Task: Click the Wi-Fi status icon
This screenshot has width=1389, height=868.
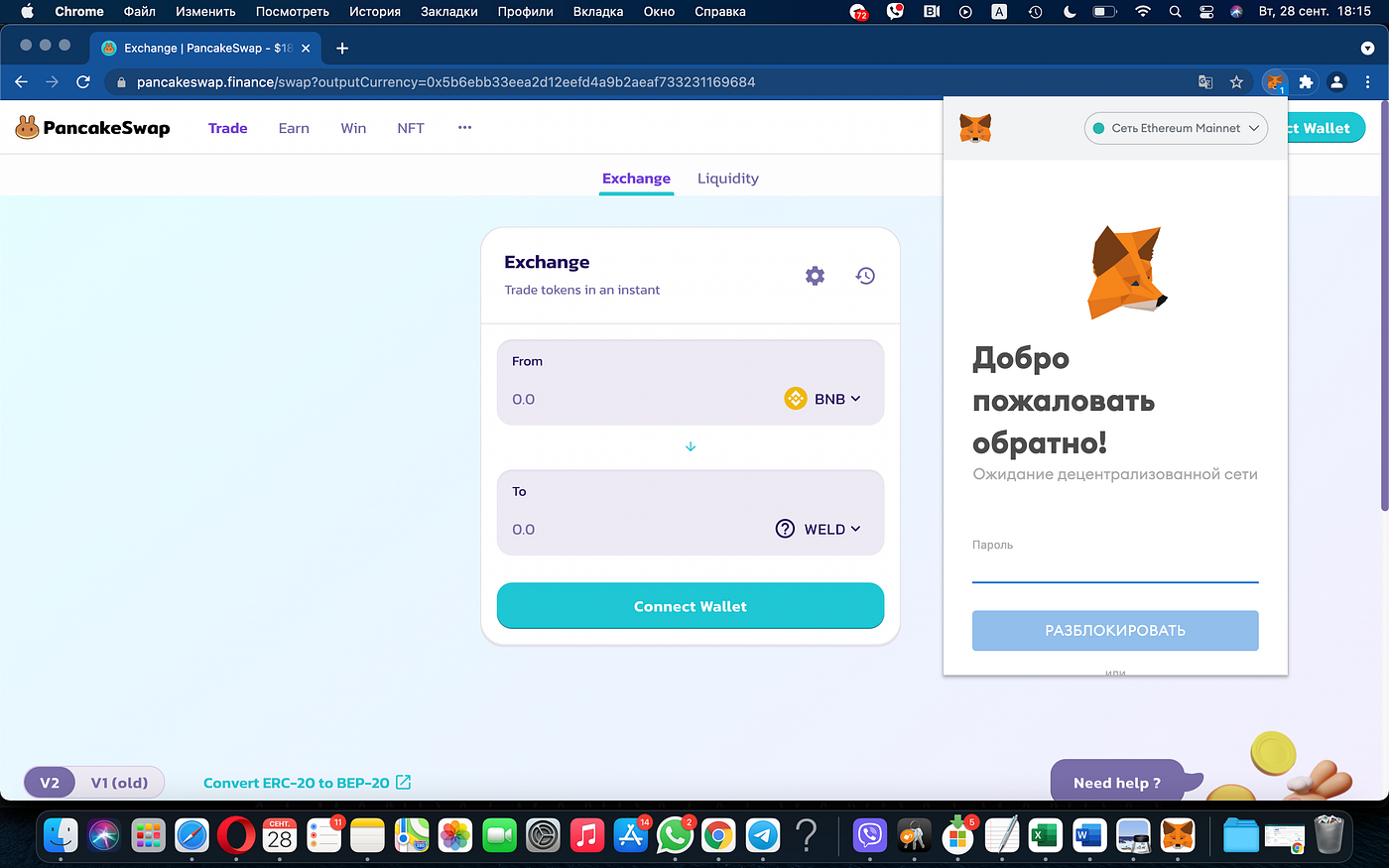Action: click(x=1143, y=12)
